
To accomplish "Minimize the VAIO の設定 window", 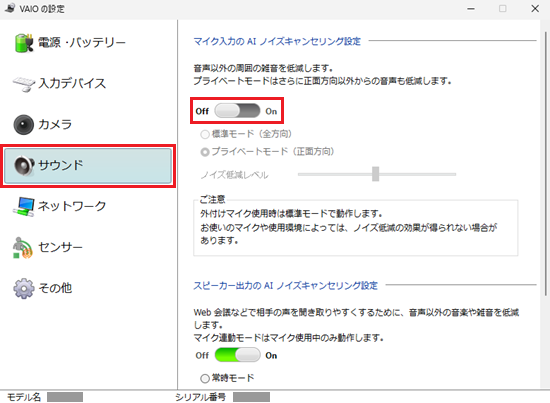I will (471, 8).
